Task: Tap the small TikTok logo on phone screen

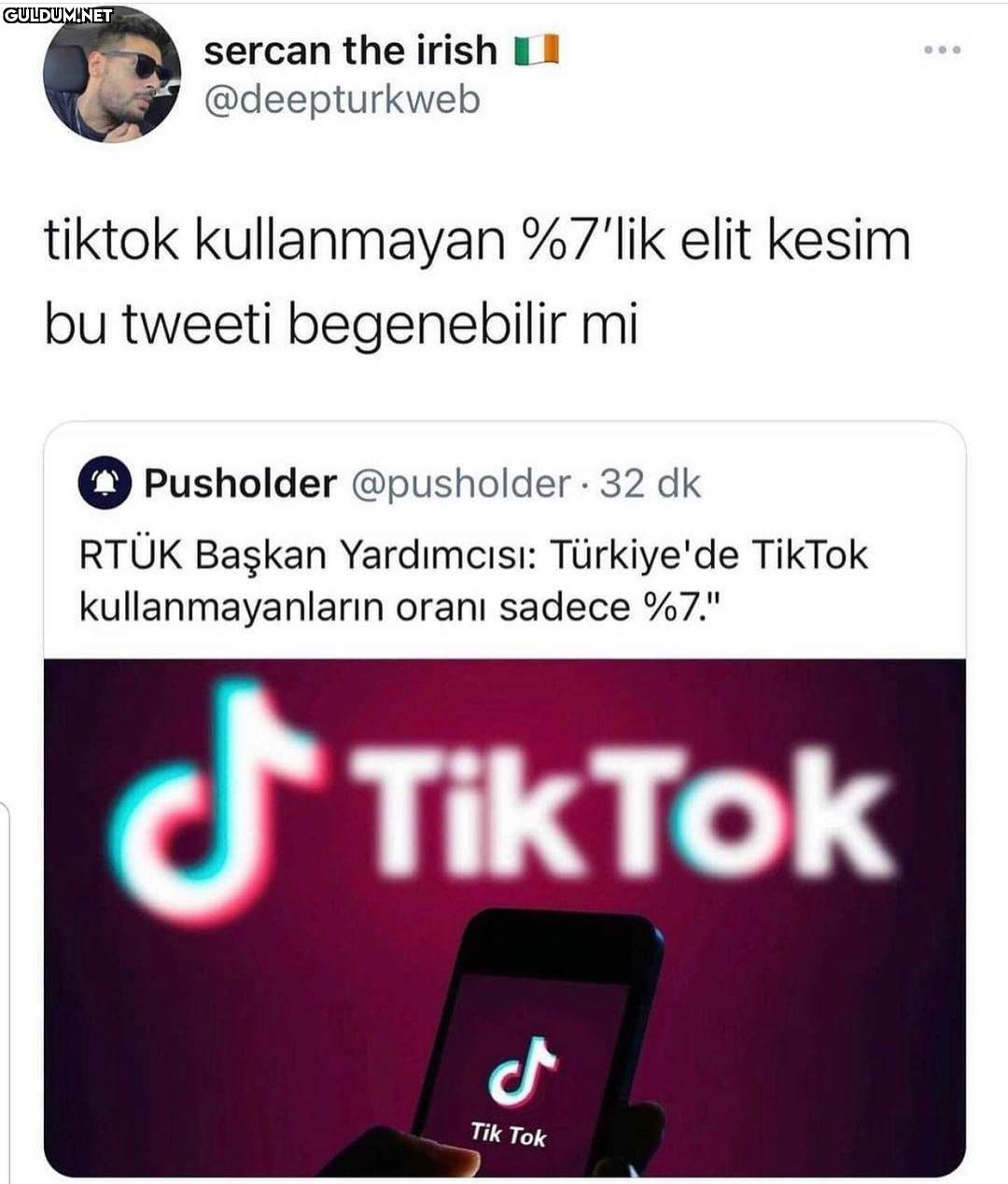Action: [x=521, y=1067]
